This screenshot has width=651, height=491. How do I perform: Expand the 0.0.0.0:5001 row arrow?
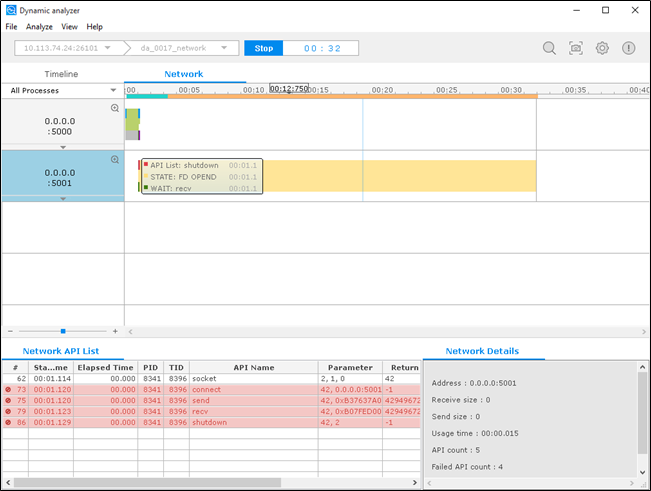[x=62, y=198]
